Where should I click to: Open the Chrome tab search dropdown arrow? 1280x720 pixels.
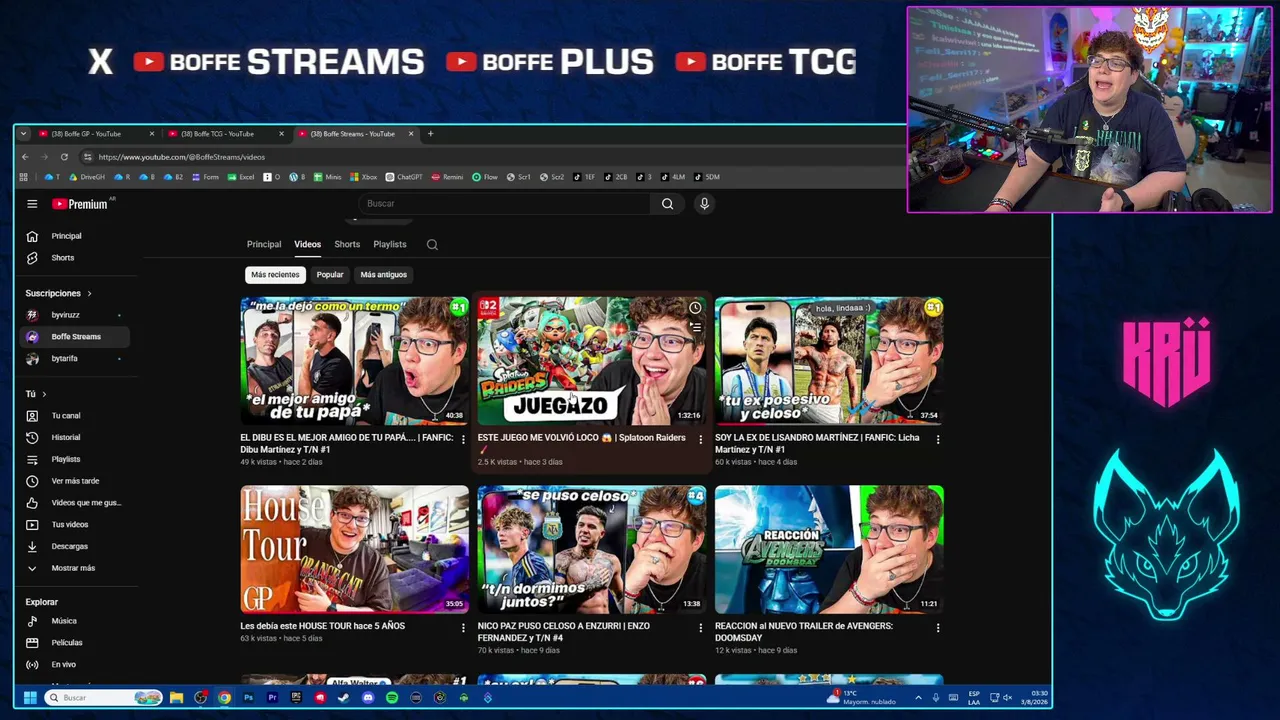click(23, 134)
